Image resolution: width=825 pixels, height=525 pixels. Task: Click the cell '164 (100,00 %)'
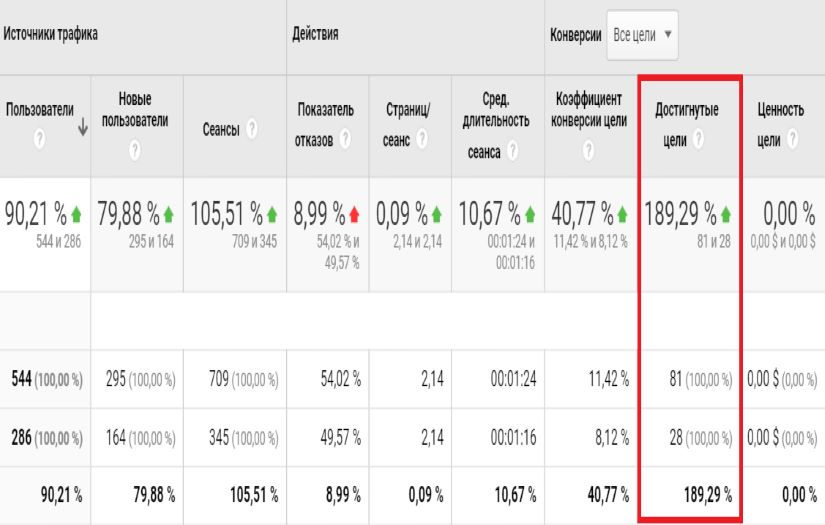[140, 438]
